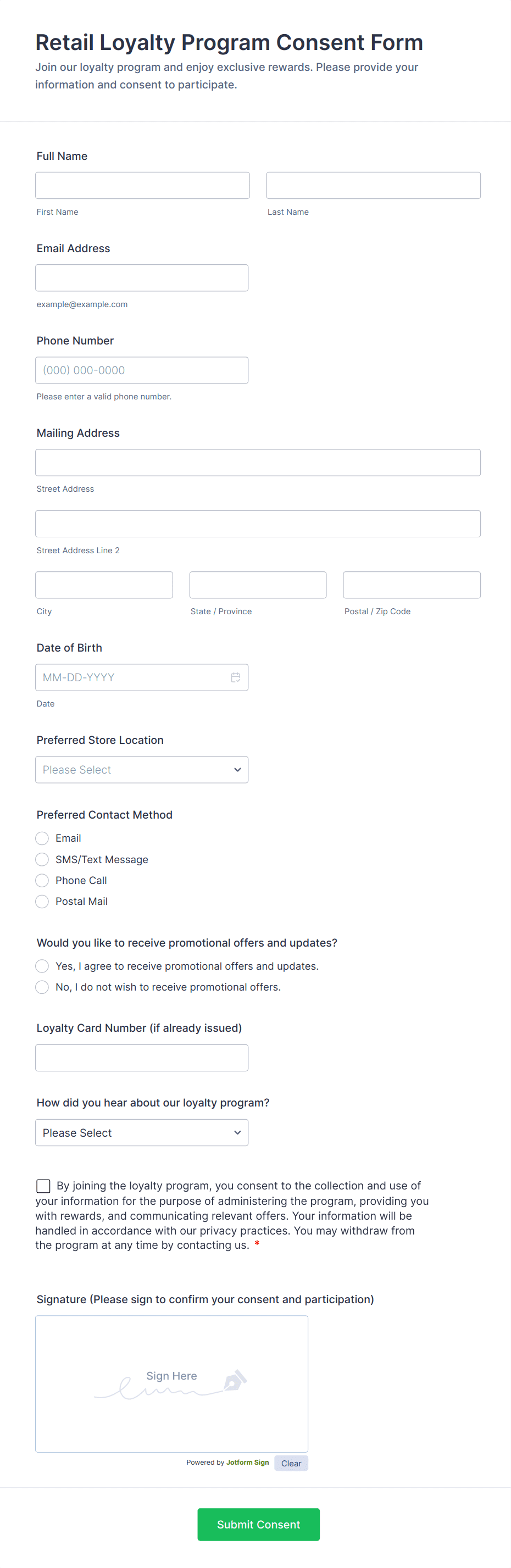Open the Date of Birth calendar picker
The width and height of the screenshot is (511, 1568).
[235, 677]
